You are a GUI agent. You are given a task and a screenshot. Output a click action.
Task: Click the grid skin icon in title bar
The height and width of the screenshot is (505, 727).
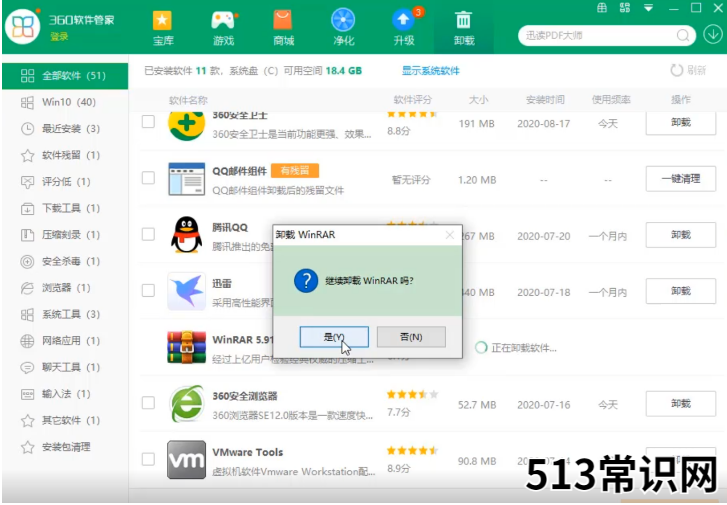click(602, 7)
